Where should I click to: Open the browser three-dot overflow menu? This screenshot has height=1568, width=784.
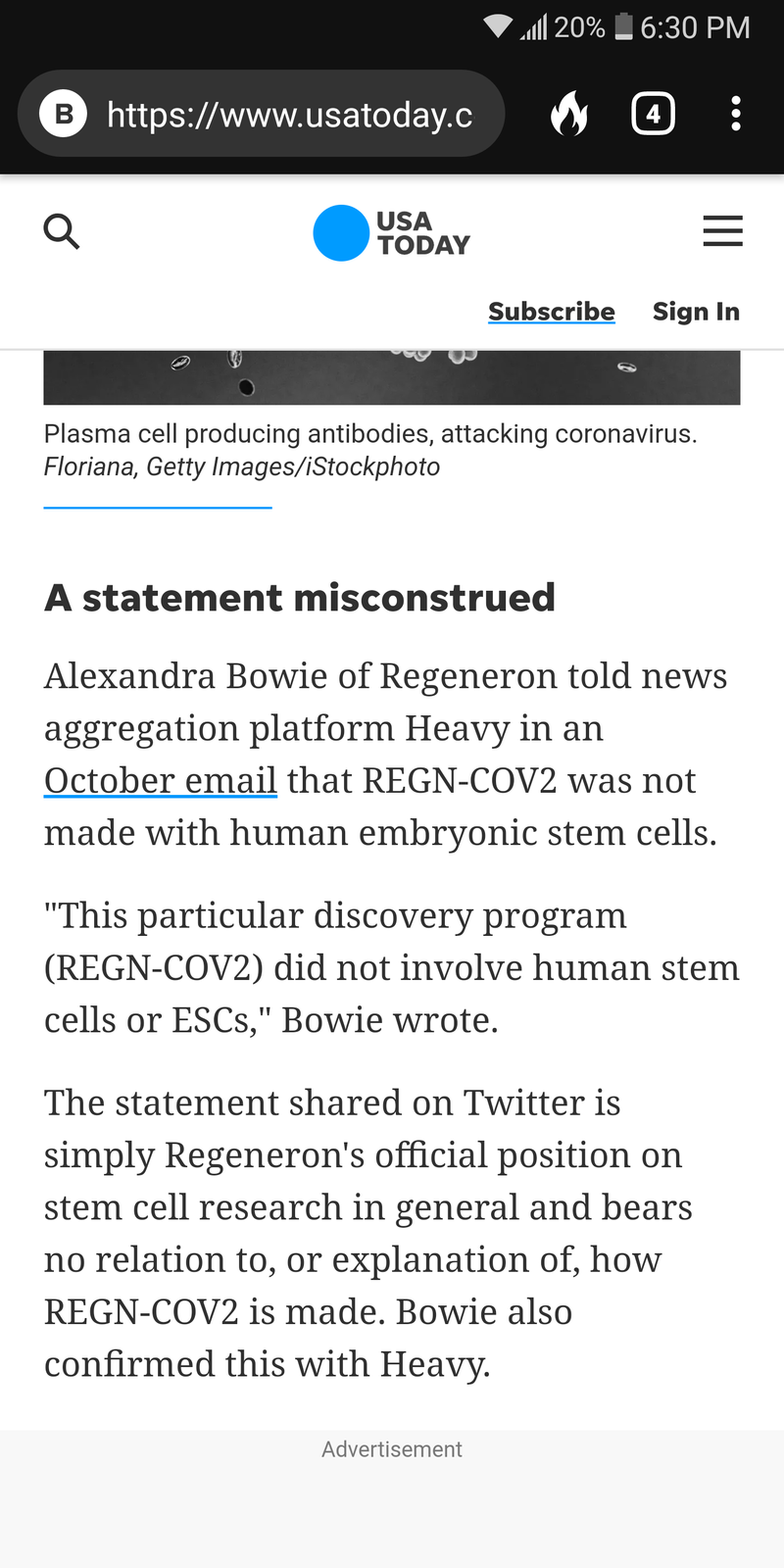[736, 114]
